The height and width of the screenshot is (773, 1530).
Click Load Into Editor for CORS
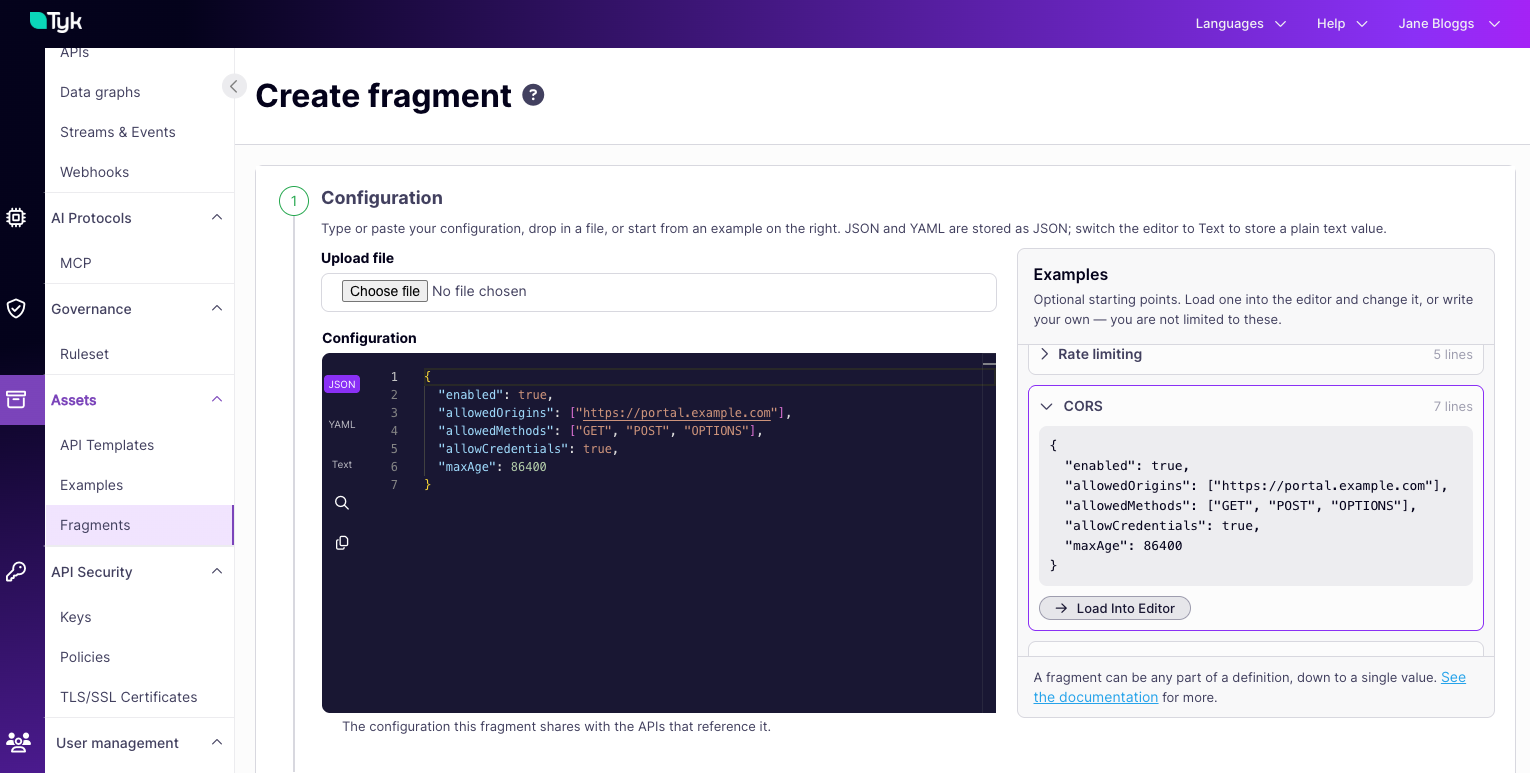click(1115, 608)
